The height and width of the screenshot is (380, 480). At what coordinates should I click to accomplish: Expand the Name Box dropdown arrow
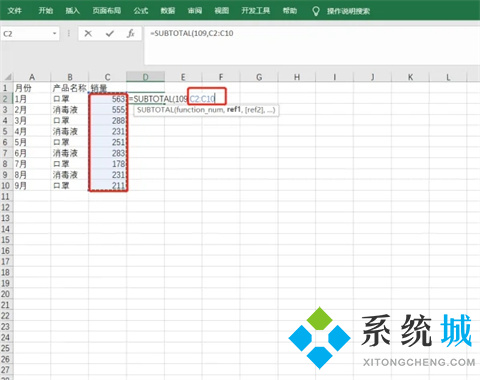coord(54,34)
